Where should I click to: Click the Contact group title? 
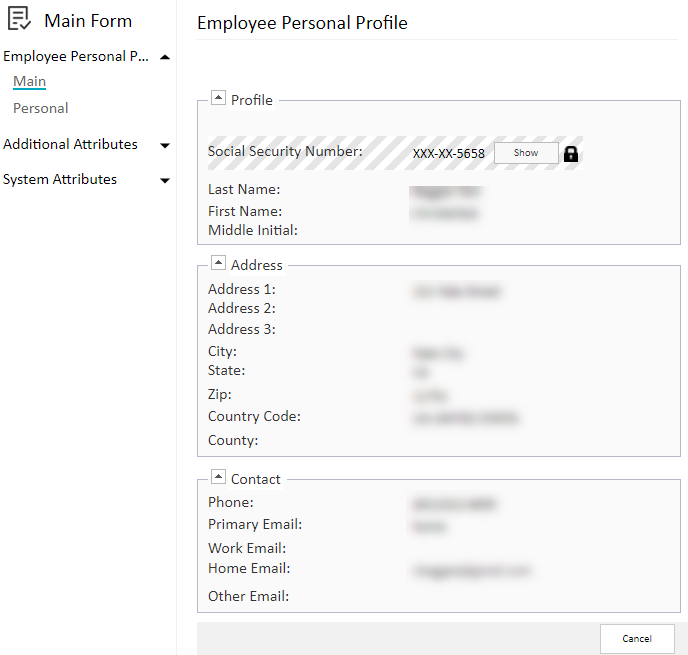point(255,479)
